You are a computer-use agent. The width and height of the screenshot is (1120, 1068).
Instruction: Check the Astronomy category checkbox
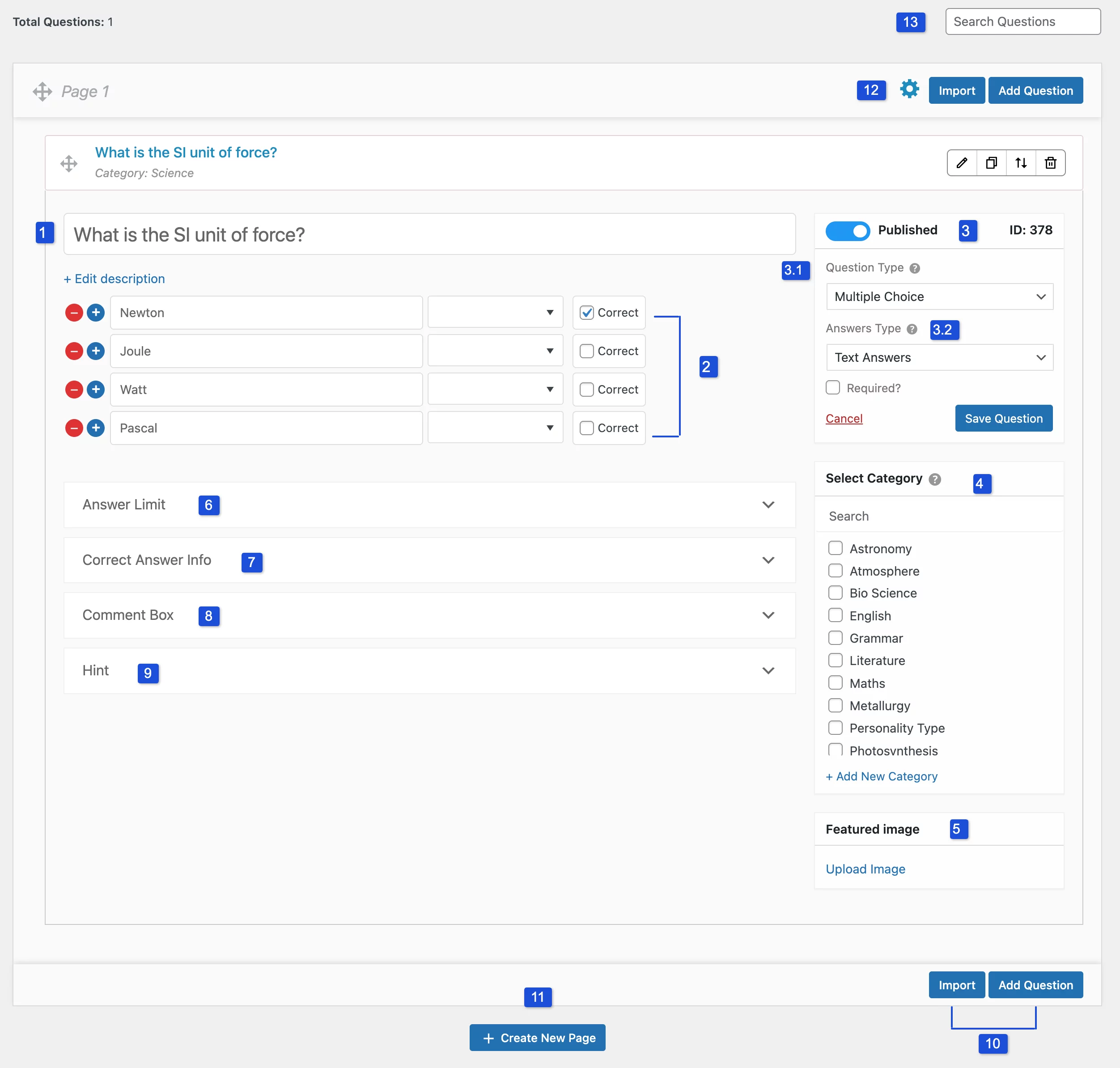tap(835, 548)
